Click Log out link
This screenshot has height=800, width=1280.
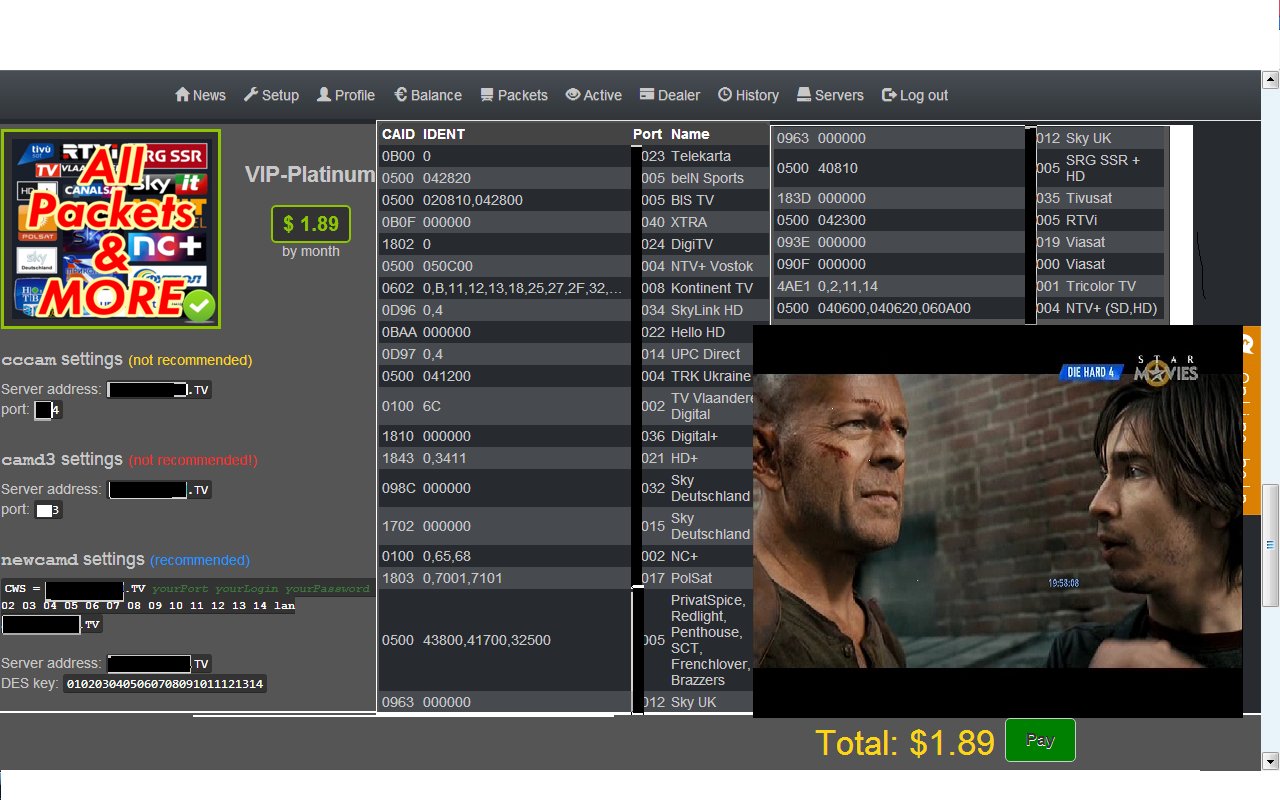coord(915,95)
